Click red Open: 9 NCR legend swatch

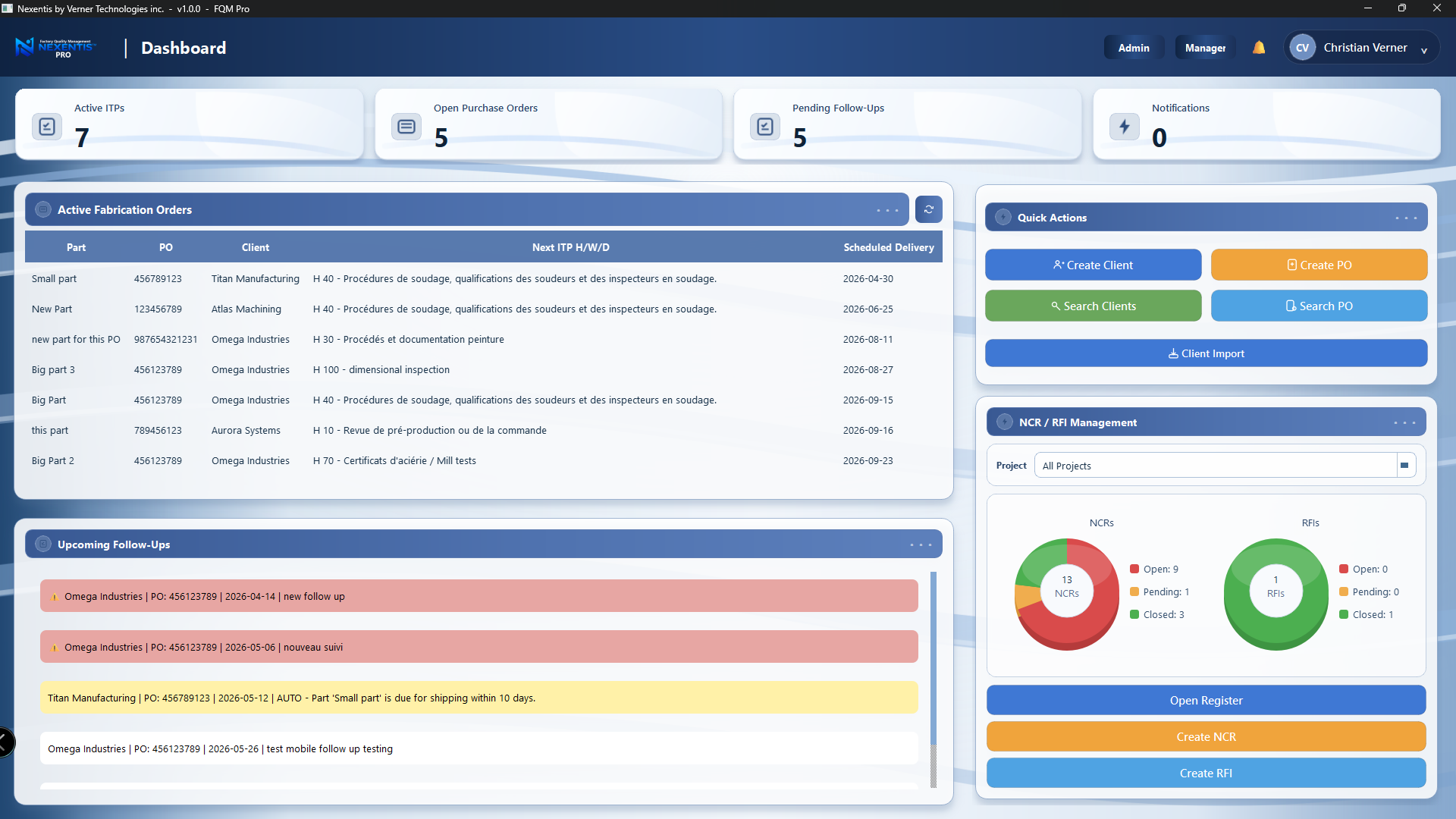pos(1134,569)
